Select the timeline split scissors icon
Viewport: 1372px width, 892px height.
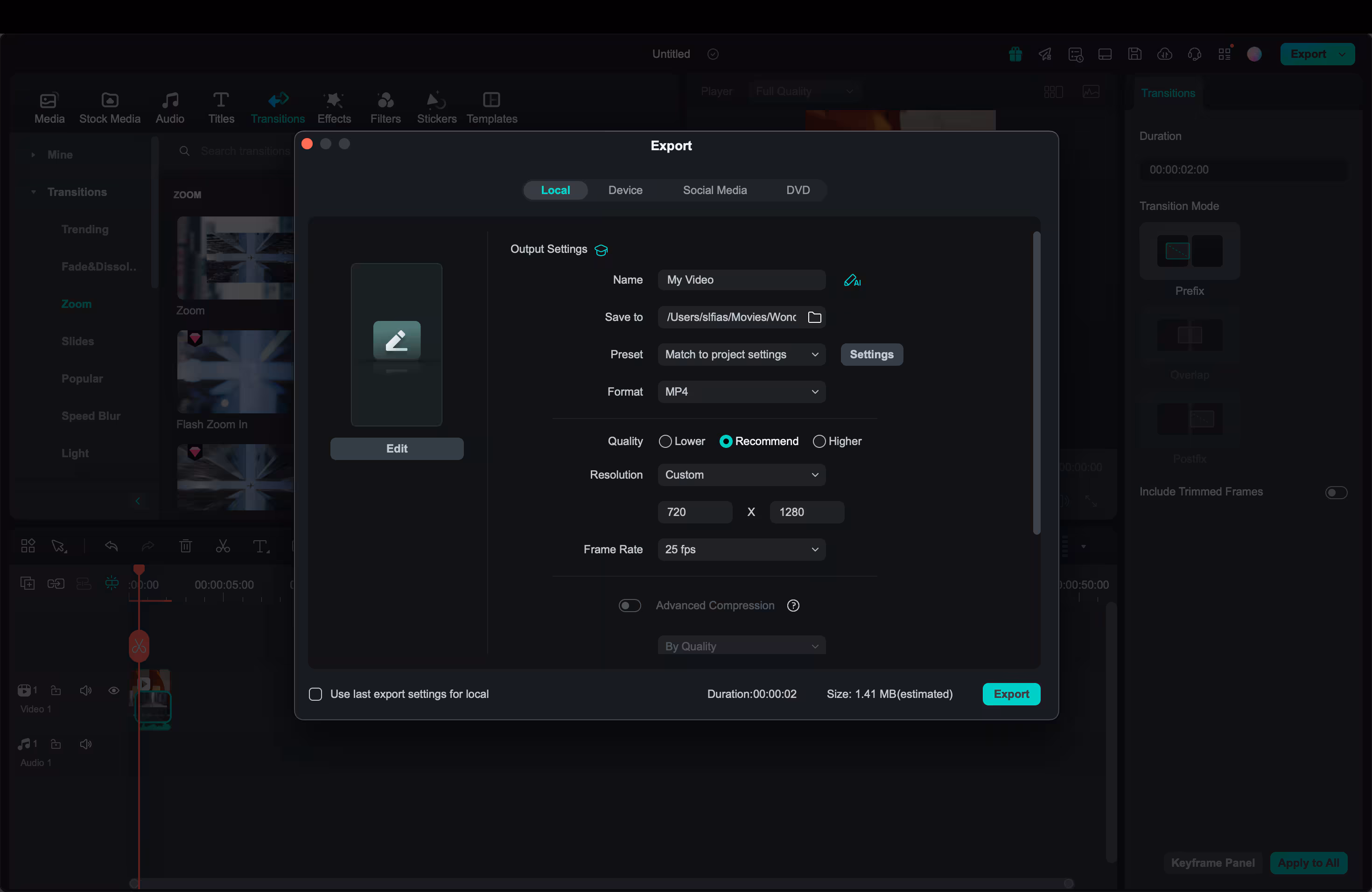pos(223,546)
